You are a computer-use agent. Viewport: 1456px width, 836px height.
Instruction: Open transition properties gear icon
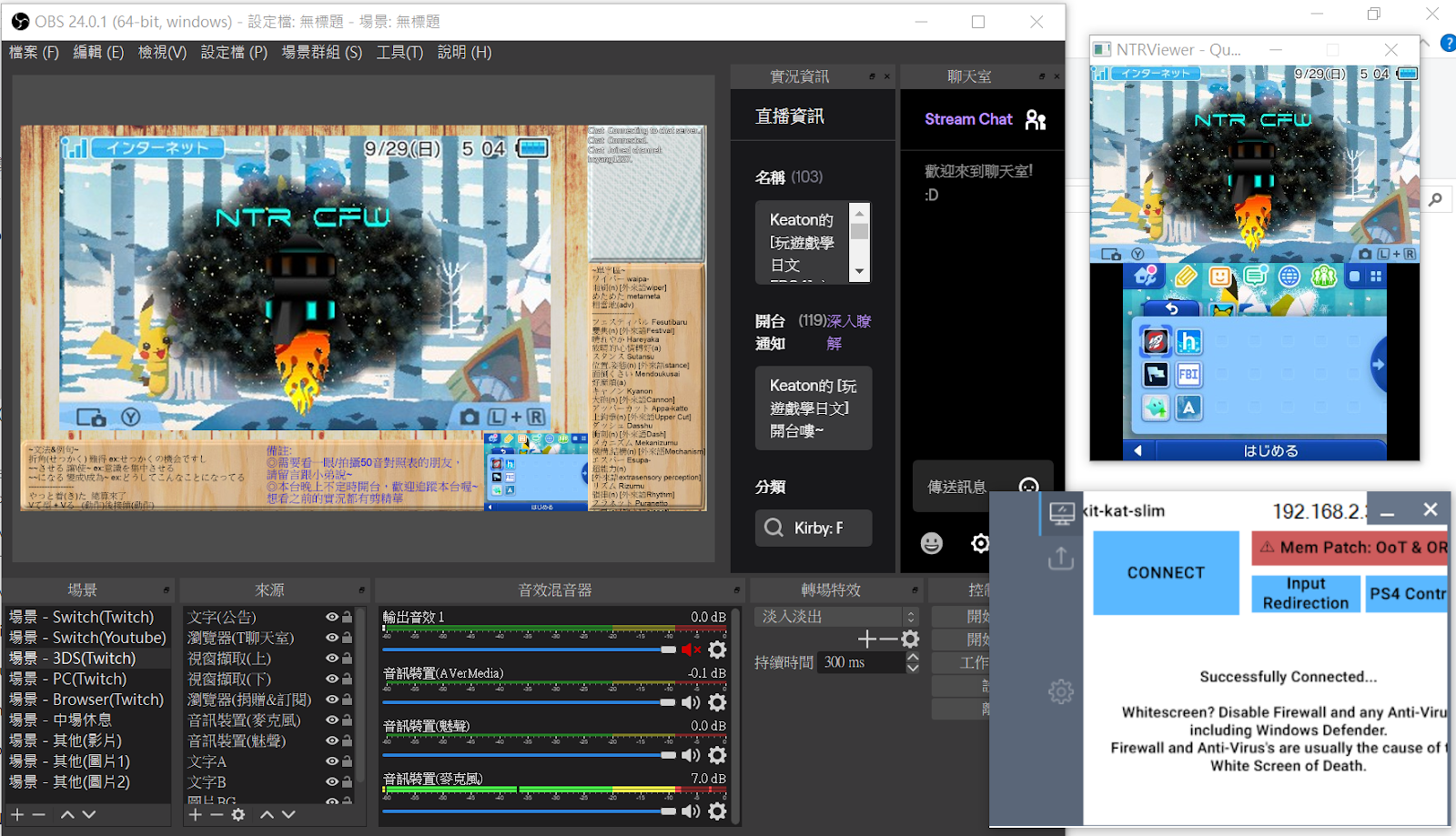point(910,640)
